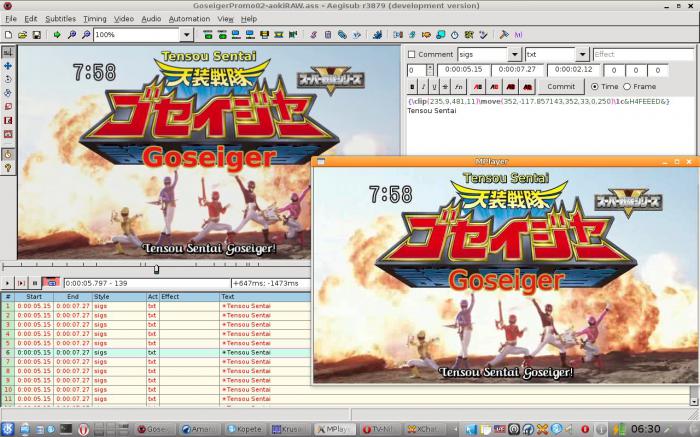Select subtitle row 1 in grid
This screenshot has width=700, height=437.
click(155, 306)
